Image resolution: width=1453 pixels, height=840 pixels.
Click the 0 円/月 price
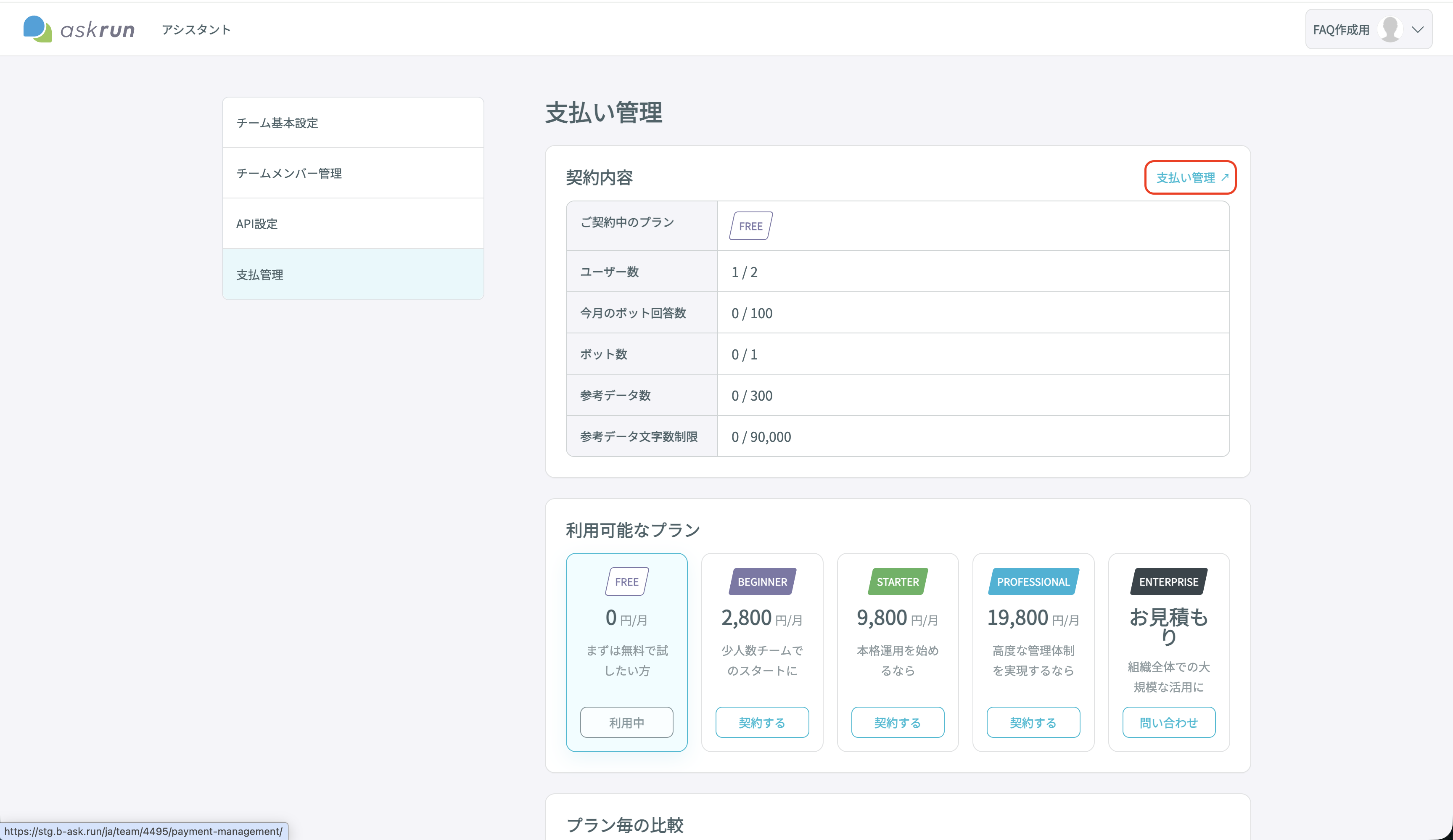(x=627, y=618)
